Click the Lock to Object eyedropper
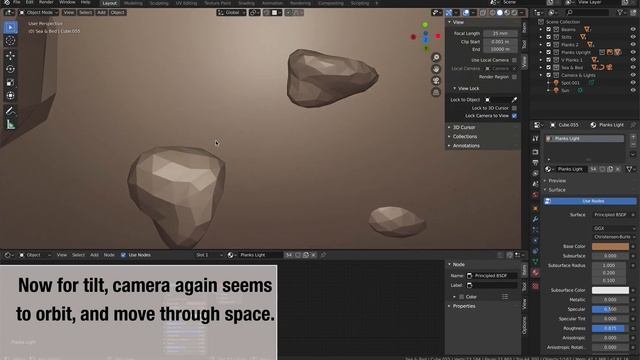This screenshot has width=640, height=360. (514, 100)
